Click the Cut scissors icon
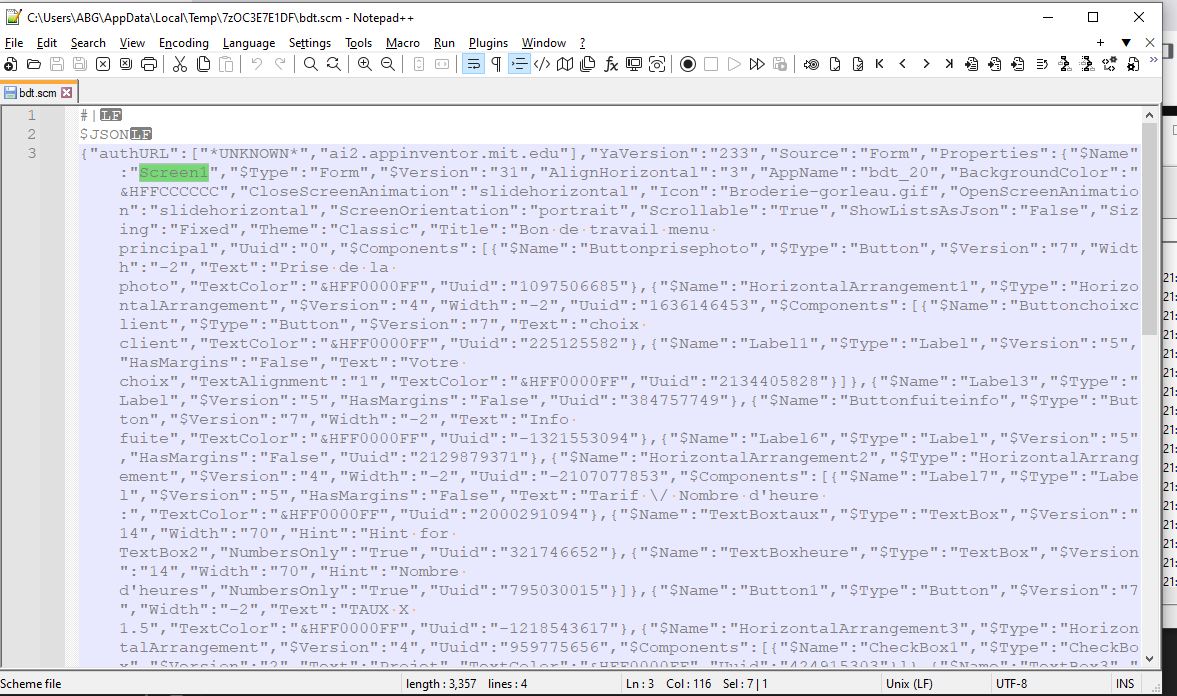 [180, 64]
